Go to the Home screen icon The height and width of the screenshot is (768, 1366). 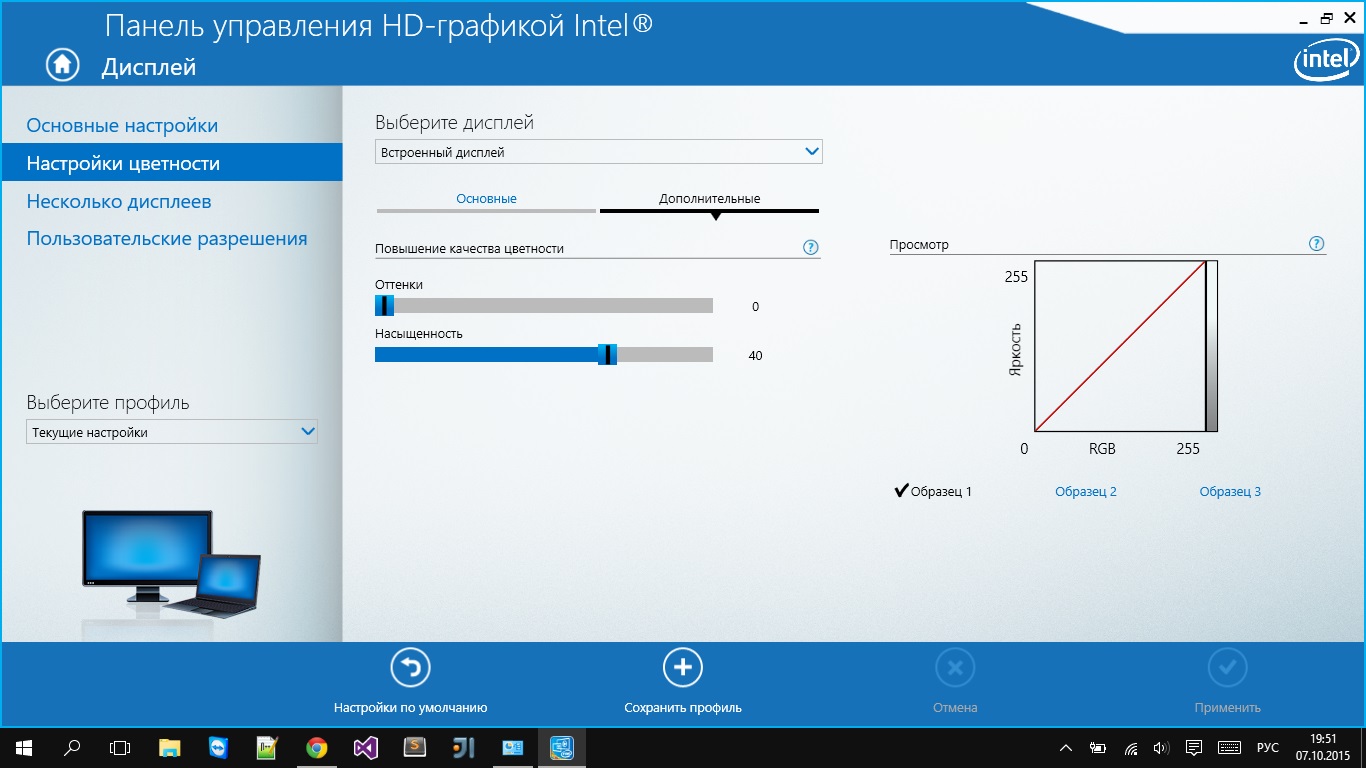click(x=62, y=65)
